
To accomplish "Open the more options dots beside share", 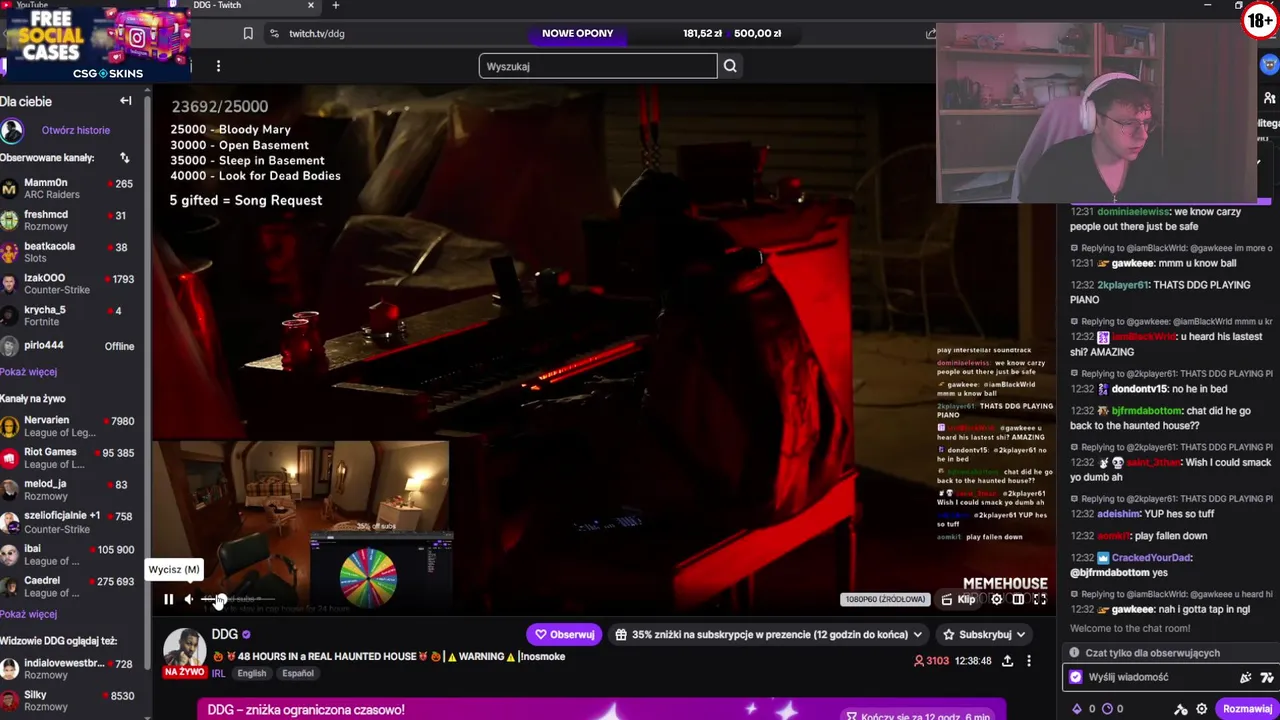I will tap(1029, 661).
